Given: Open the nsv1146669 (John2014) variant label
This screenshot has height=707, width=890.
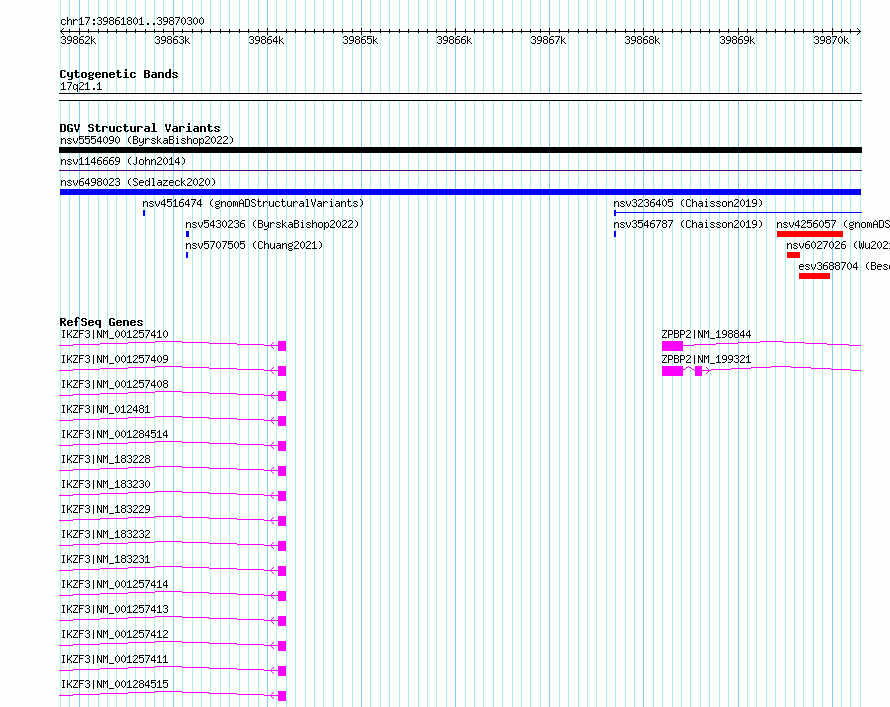Looking at the screenshot, I should (123, 161).
